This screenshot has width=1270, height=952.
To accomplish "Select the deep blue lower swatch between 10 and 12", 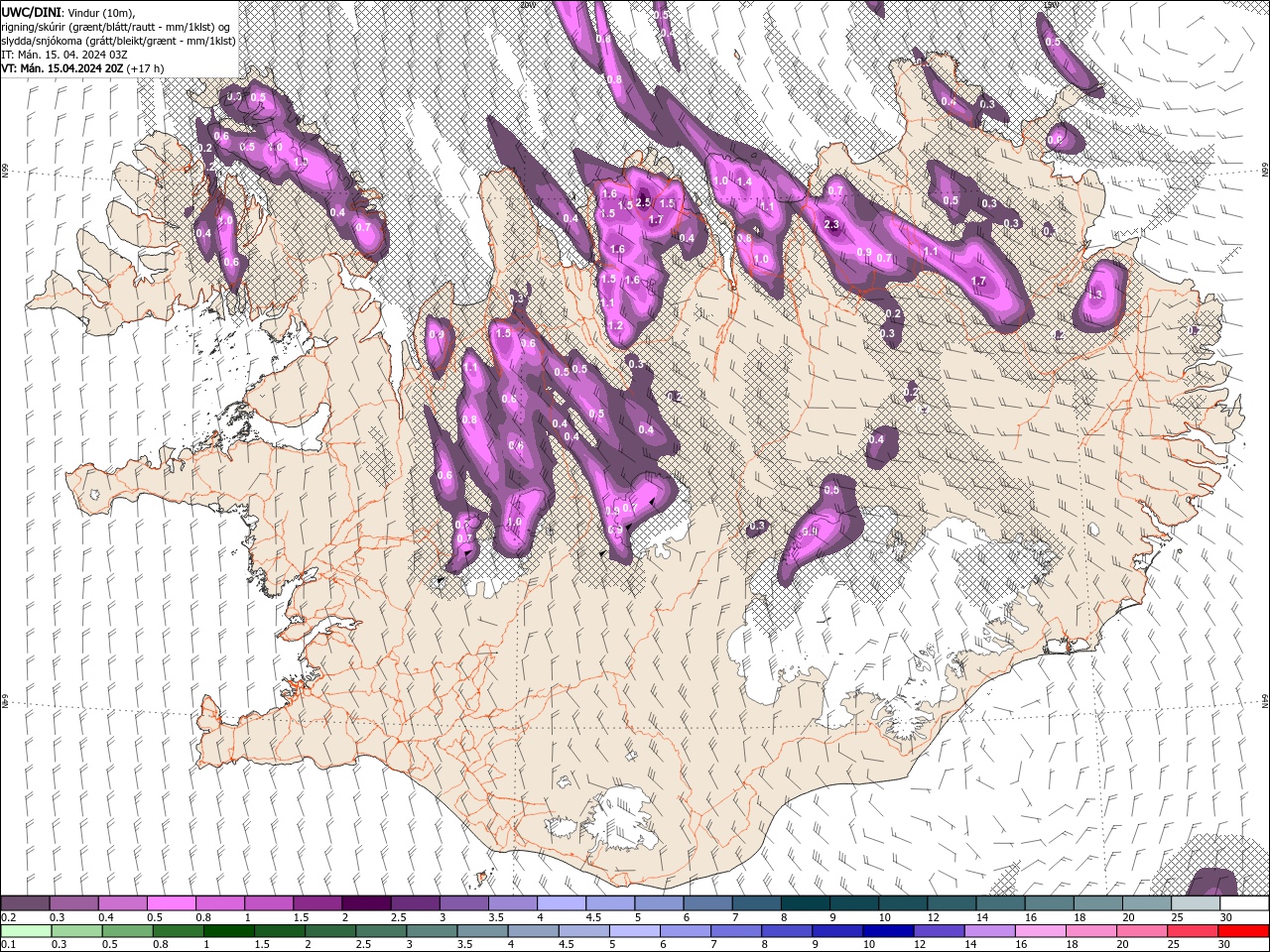I will coord(887,931).
